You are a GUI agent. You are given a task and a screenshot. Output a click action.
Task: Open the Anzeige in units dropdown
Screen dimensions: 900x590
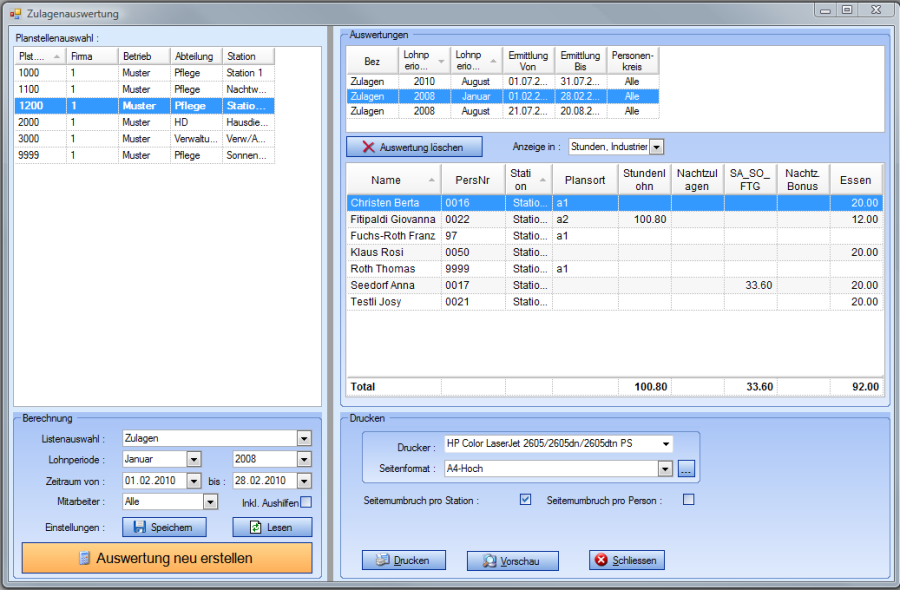click(x=656, y=147)
